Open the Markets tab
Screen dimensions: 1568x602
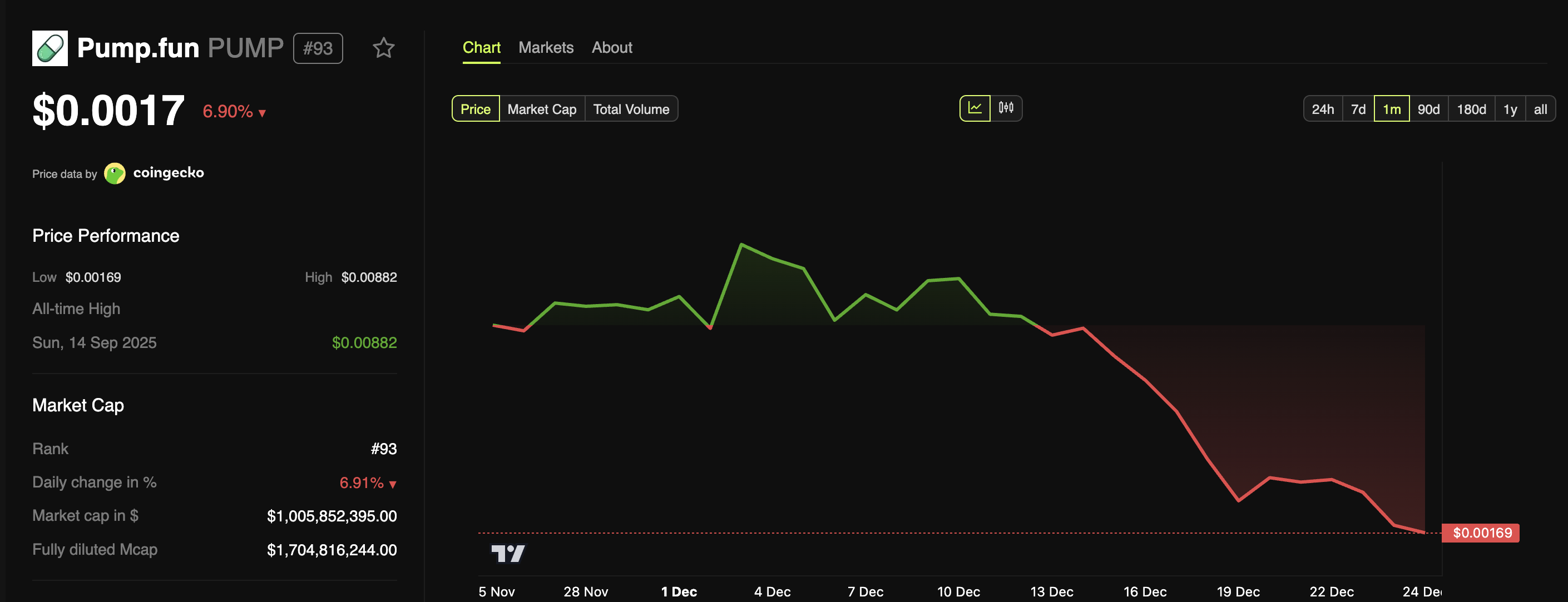(546, 47)
